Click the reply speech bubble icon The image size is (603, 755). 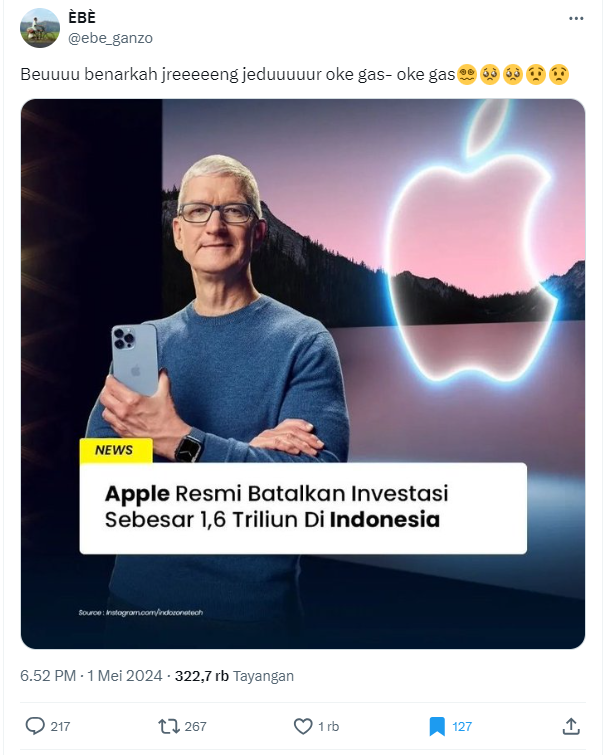35,726
